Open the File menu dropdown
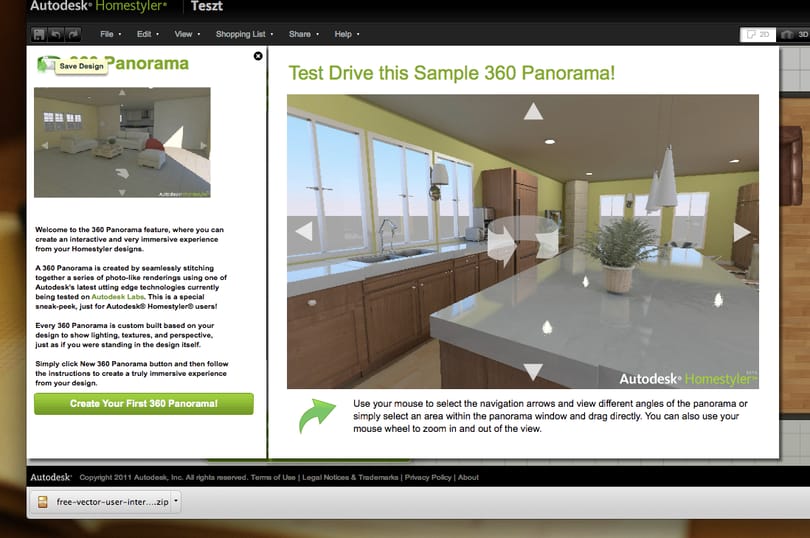This screenshot has height=538, width=810. point(111,34)
